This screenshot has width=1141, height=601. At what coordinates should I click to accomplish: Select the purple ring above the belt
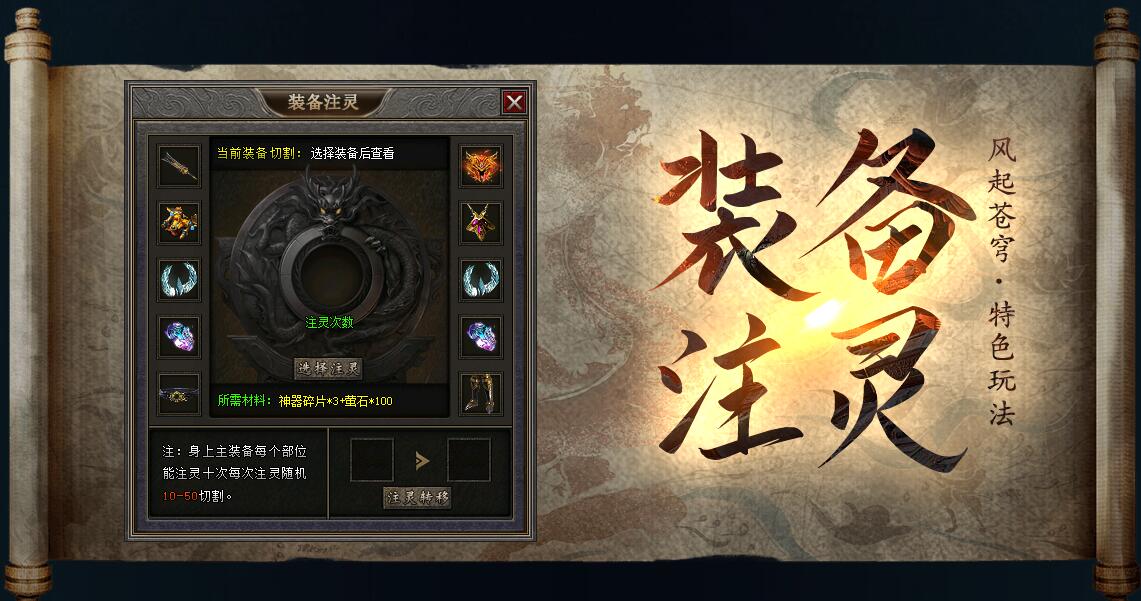[179, 336]
